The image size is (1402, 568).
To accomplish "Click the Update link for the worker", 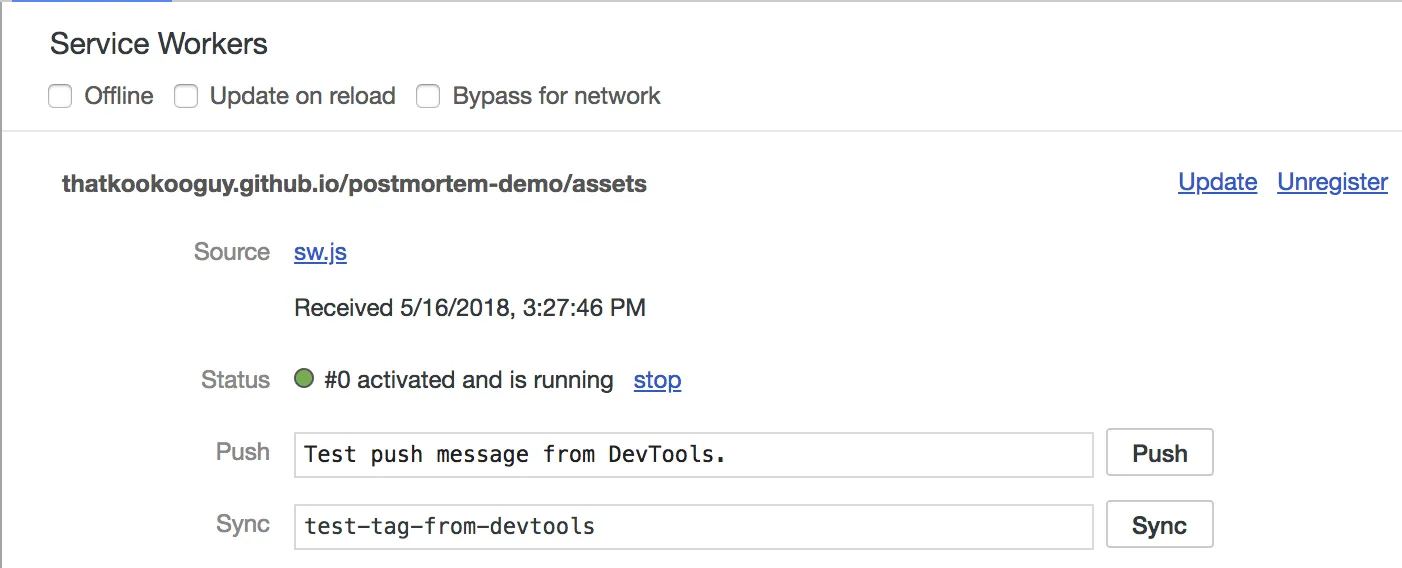I will (1217, 182).
